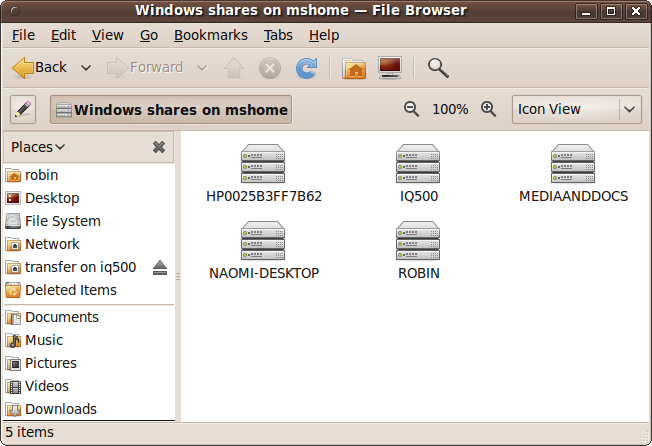Open Downloads bookmark in sidebar
This screenshot has width=652, height=446.
89,409
